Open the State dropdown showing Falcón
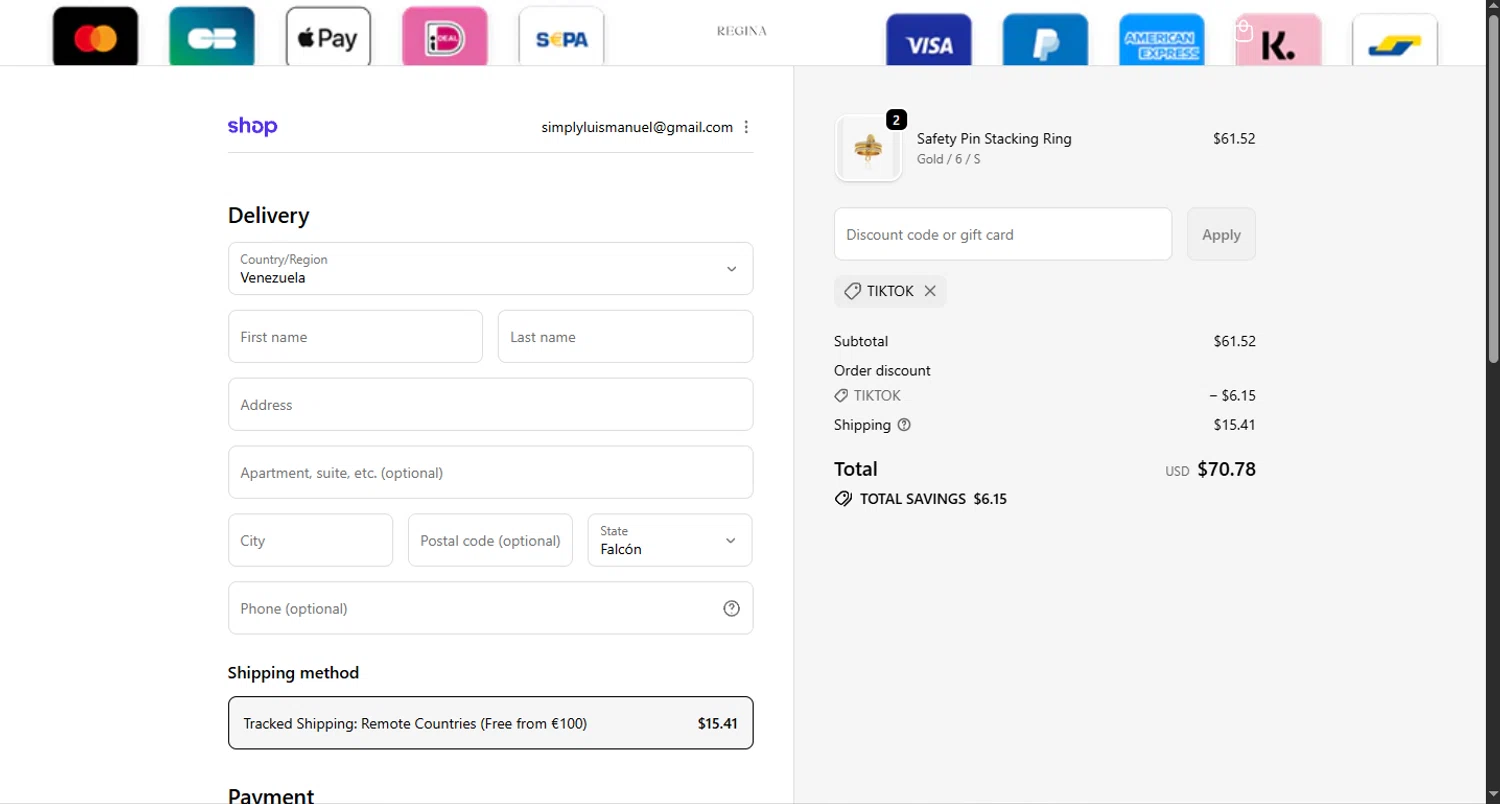Screen dimensions: 1500x804 tap(670, 540)
